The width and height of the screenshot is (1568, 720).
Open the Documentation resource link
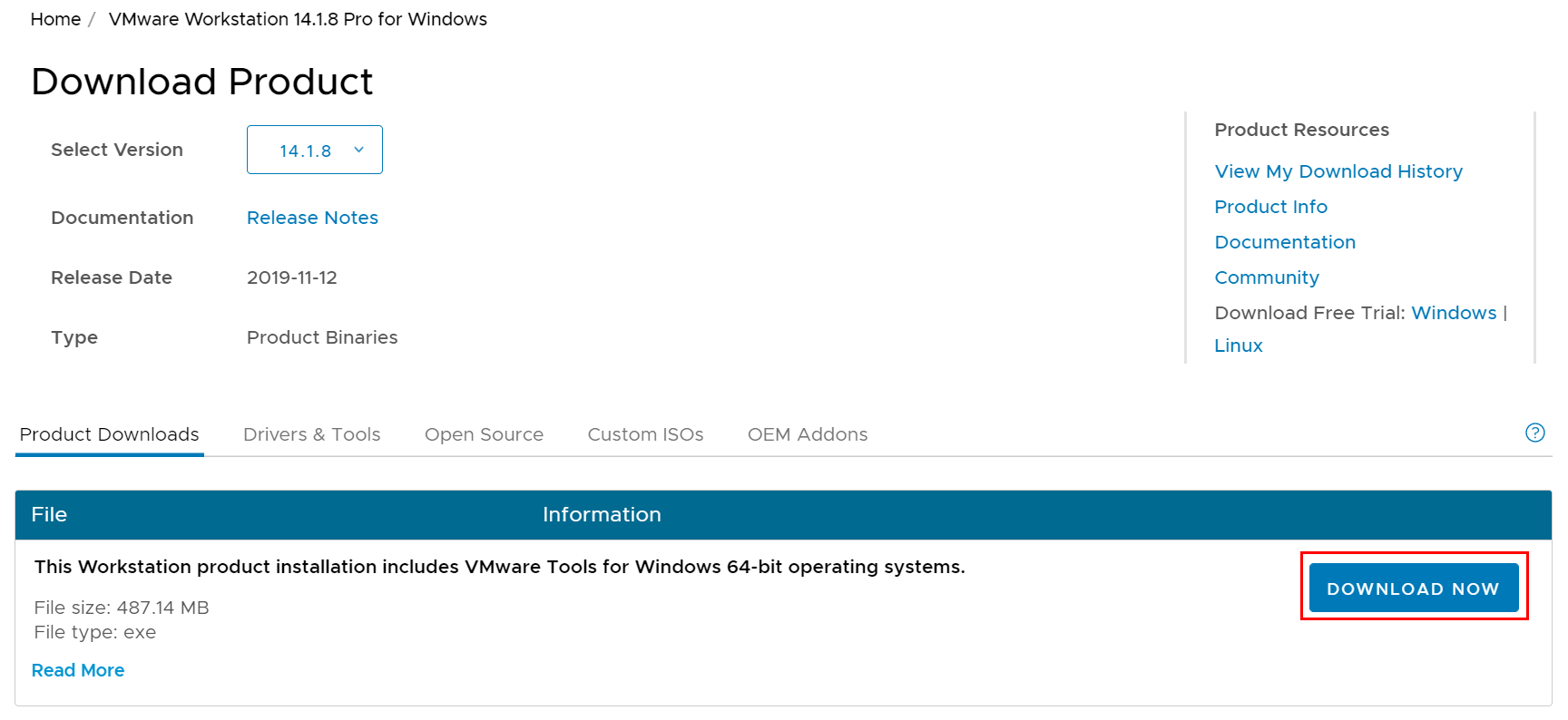pos(1285,242)
